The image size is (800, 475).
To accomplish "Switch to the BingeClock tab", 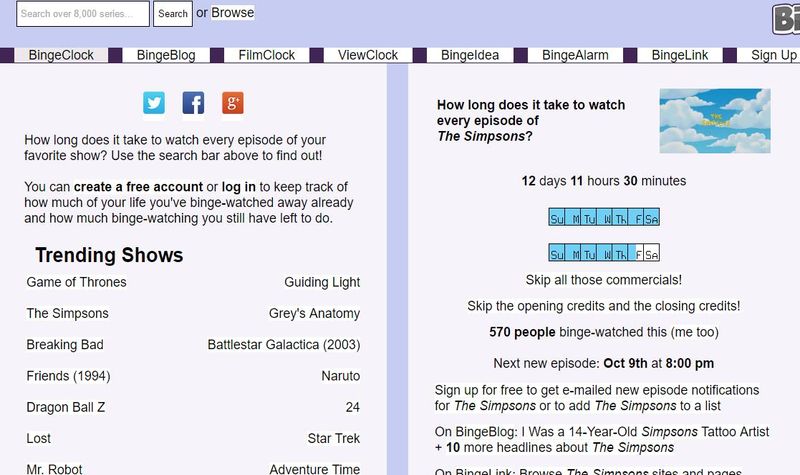I will pos(61,55).
